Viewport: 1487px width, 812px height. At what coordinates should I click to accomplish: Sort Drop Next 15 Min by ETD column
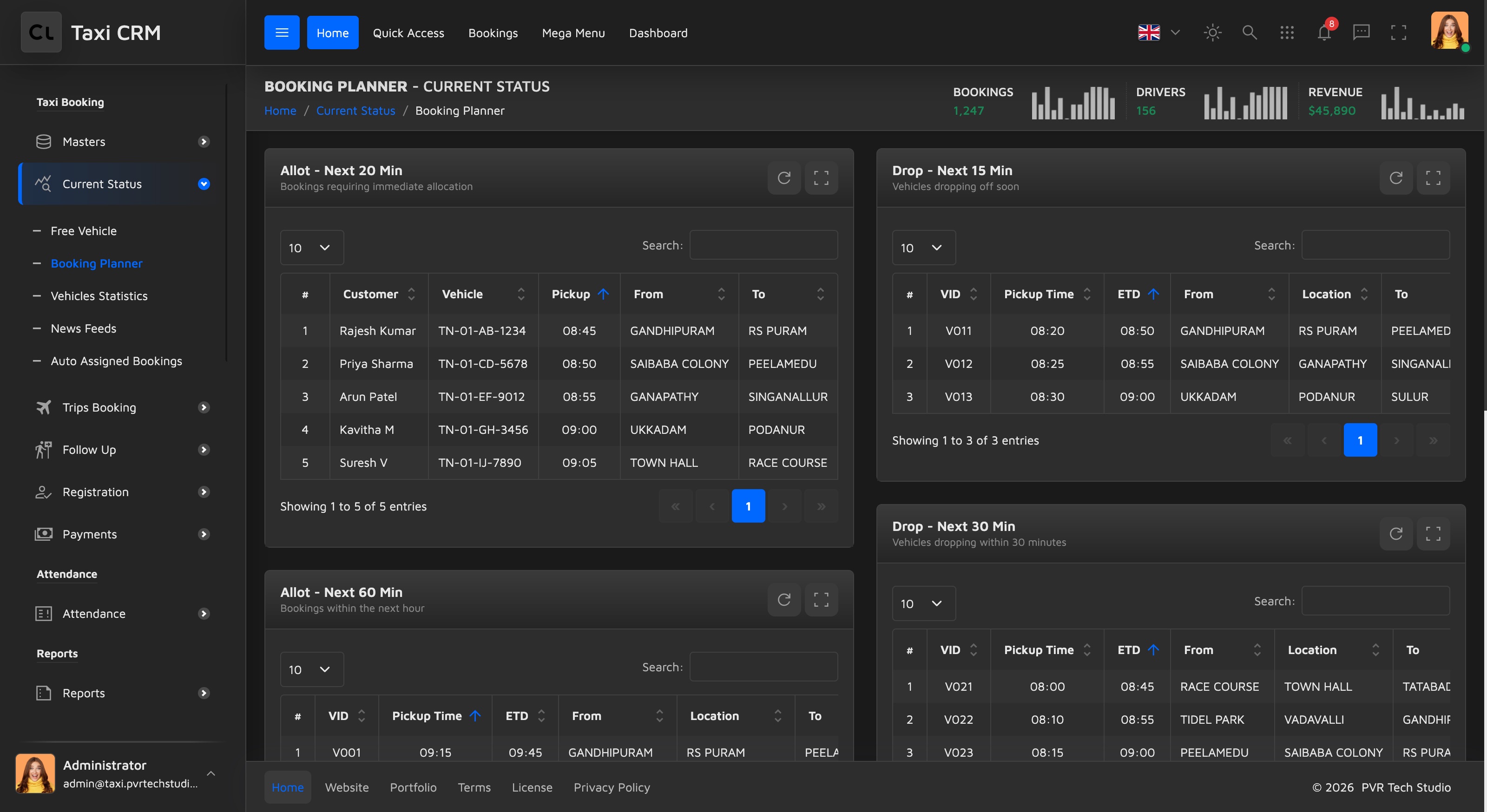1137,295
